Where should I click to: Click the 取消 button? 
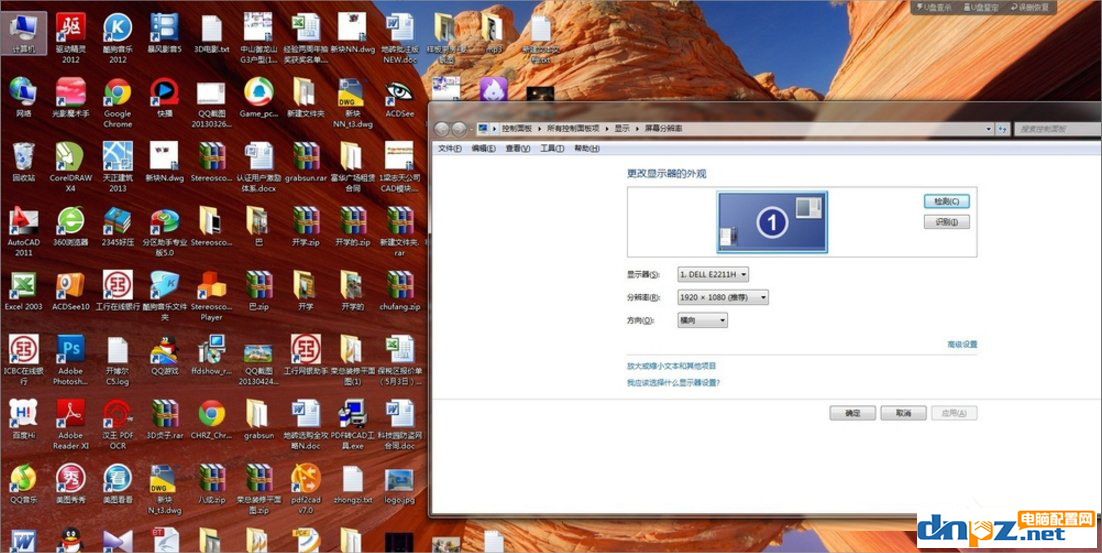[x=903, y=413]
